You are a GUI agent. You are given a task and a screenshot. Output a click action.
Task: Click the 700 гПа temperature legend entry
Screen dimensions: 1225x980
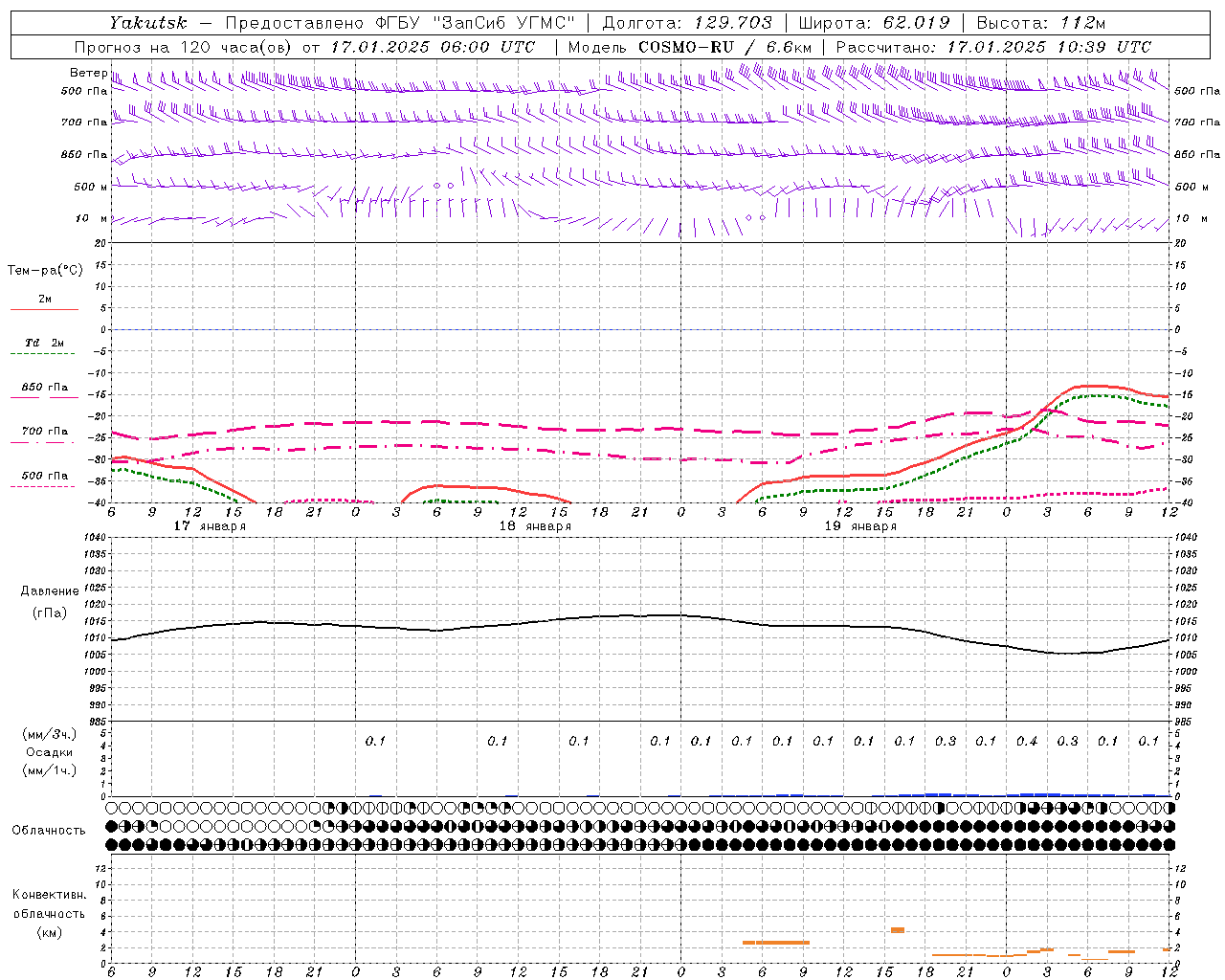45,432
